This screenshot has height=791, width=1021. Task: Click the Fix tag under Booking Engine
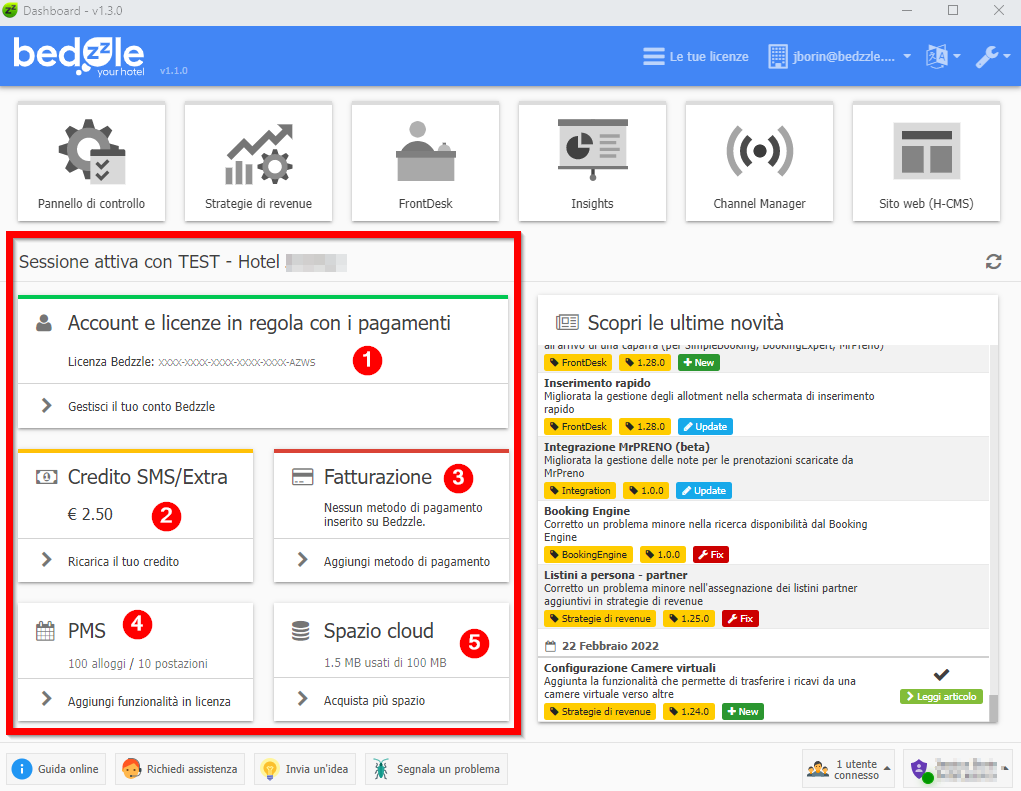click(710, 555)
